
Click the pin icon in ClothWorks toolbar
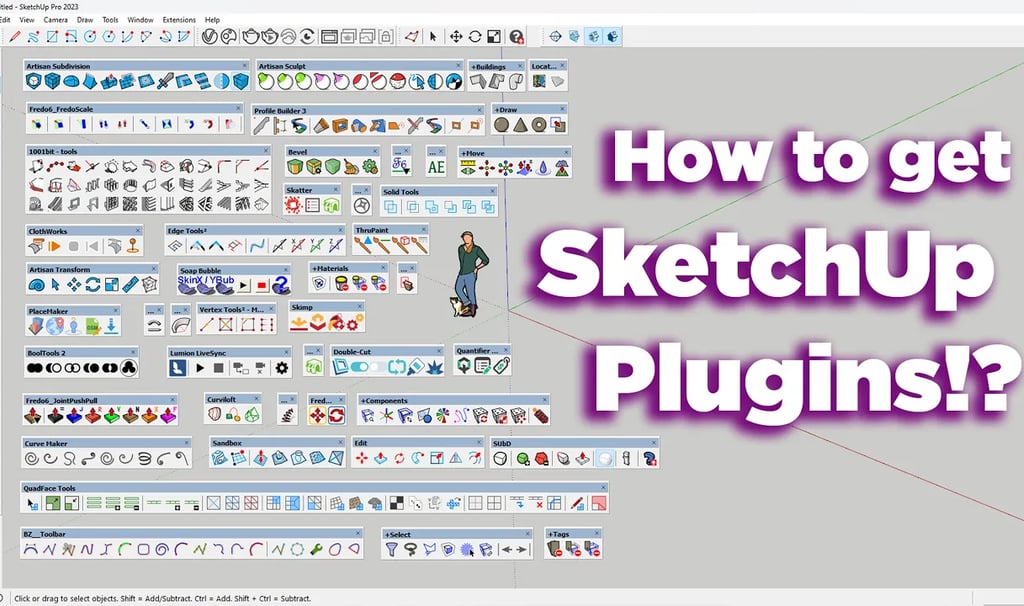[x=133, y=246]
